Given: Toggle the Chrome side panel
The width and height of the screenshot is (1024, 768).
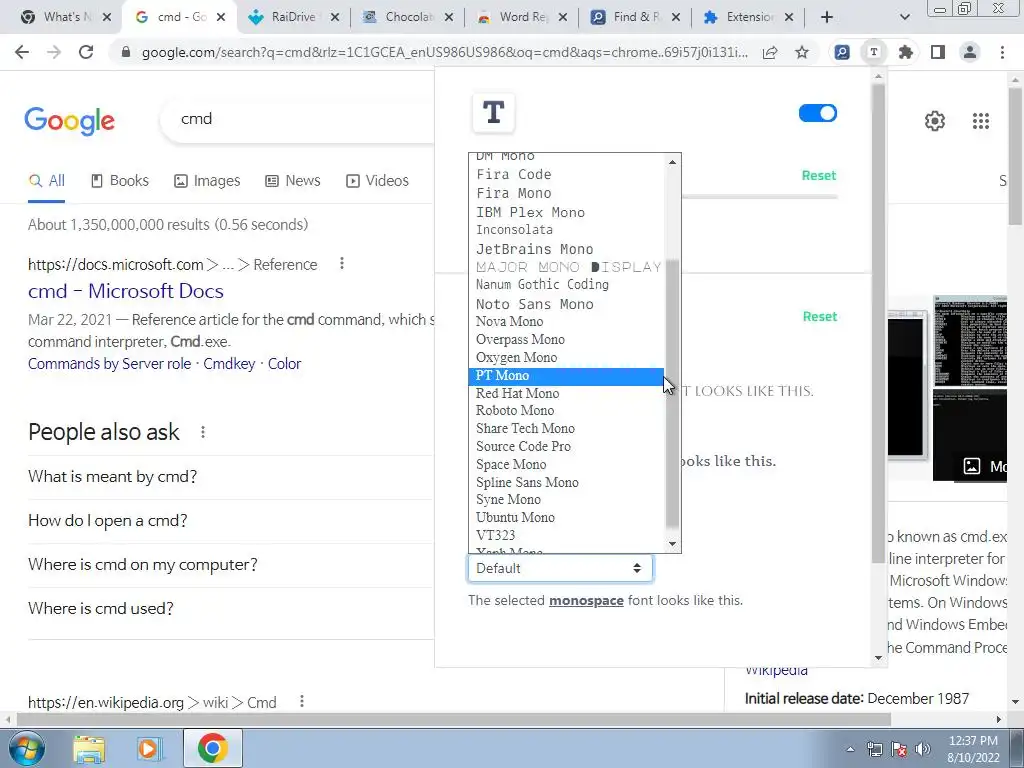Looking at the screenshot, I should [x=938, y=52].
